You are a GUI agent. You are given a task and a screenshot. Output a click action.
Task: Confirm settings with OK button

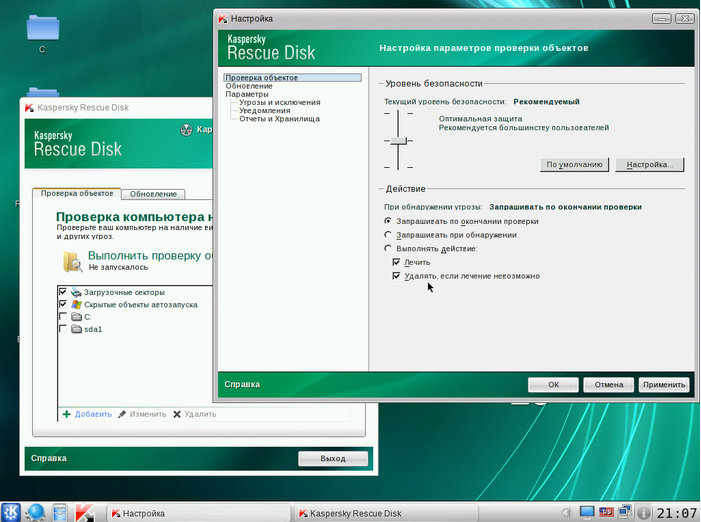553,385
